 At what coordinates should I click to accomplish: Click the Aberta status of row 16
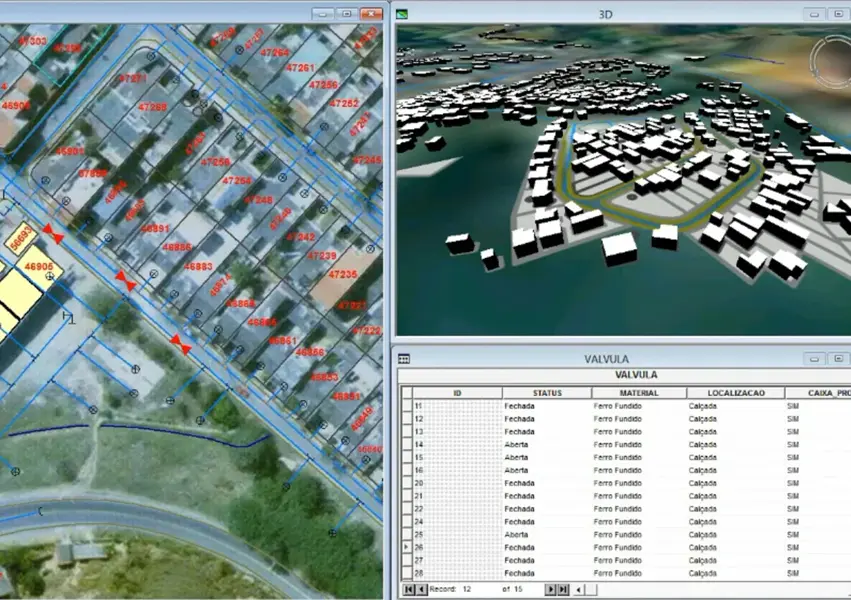[x=516, y=470]
